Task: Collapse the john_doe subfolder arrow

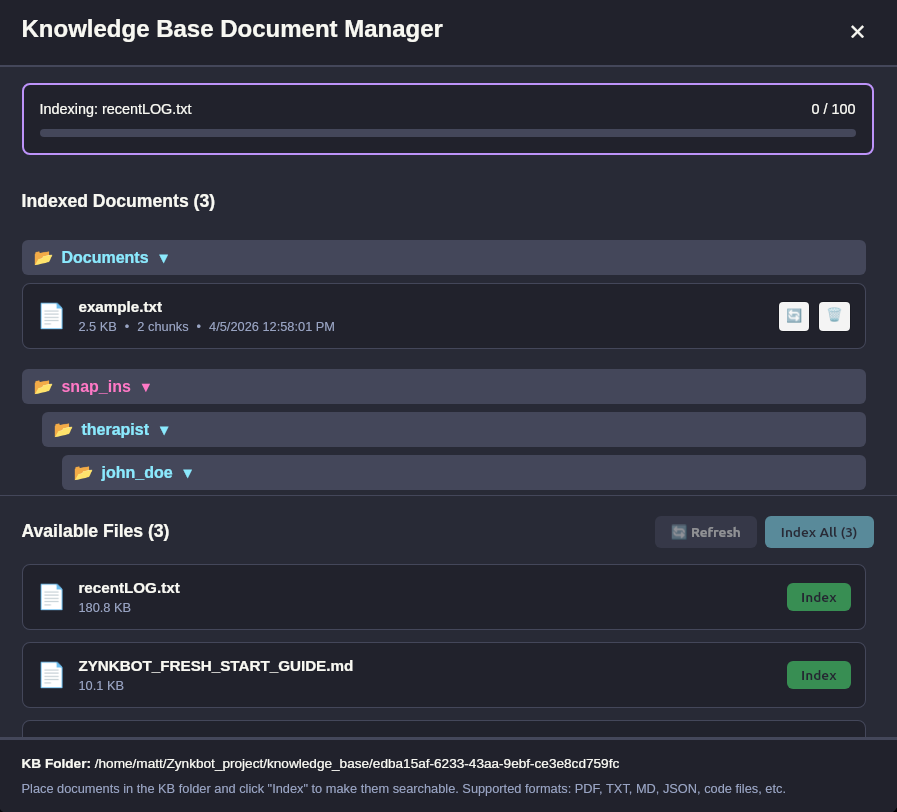Action: click(187, 473)
